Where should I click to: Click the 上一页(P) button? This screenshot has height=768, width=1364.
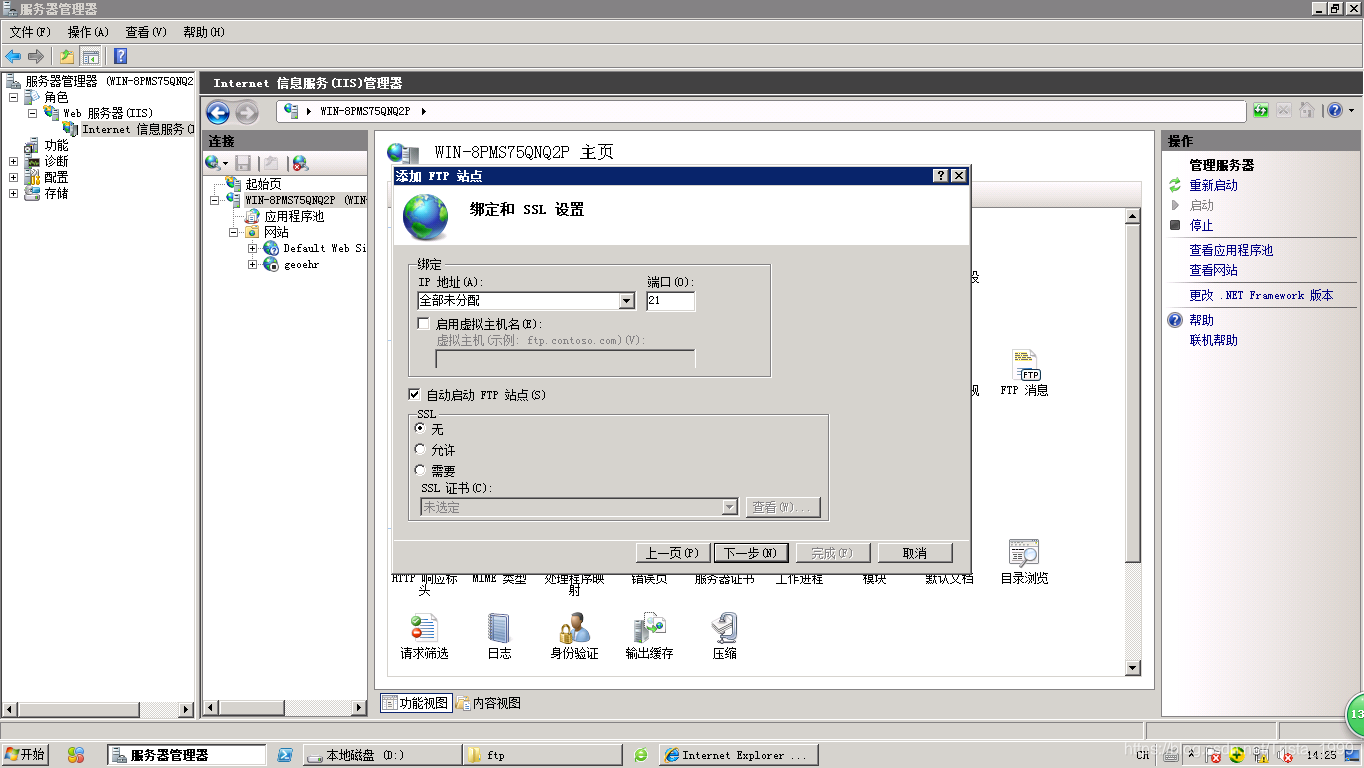pyautogui.click(x=673, y=553)
